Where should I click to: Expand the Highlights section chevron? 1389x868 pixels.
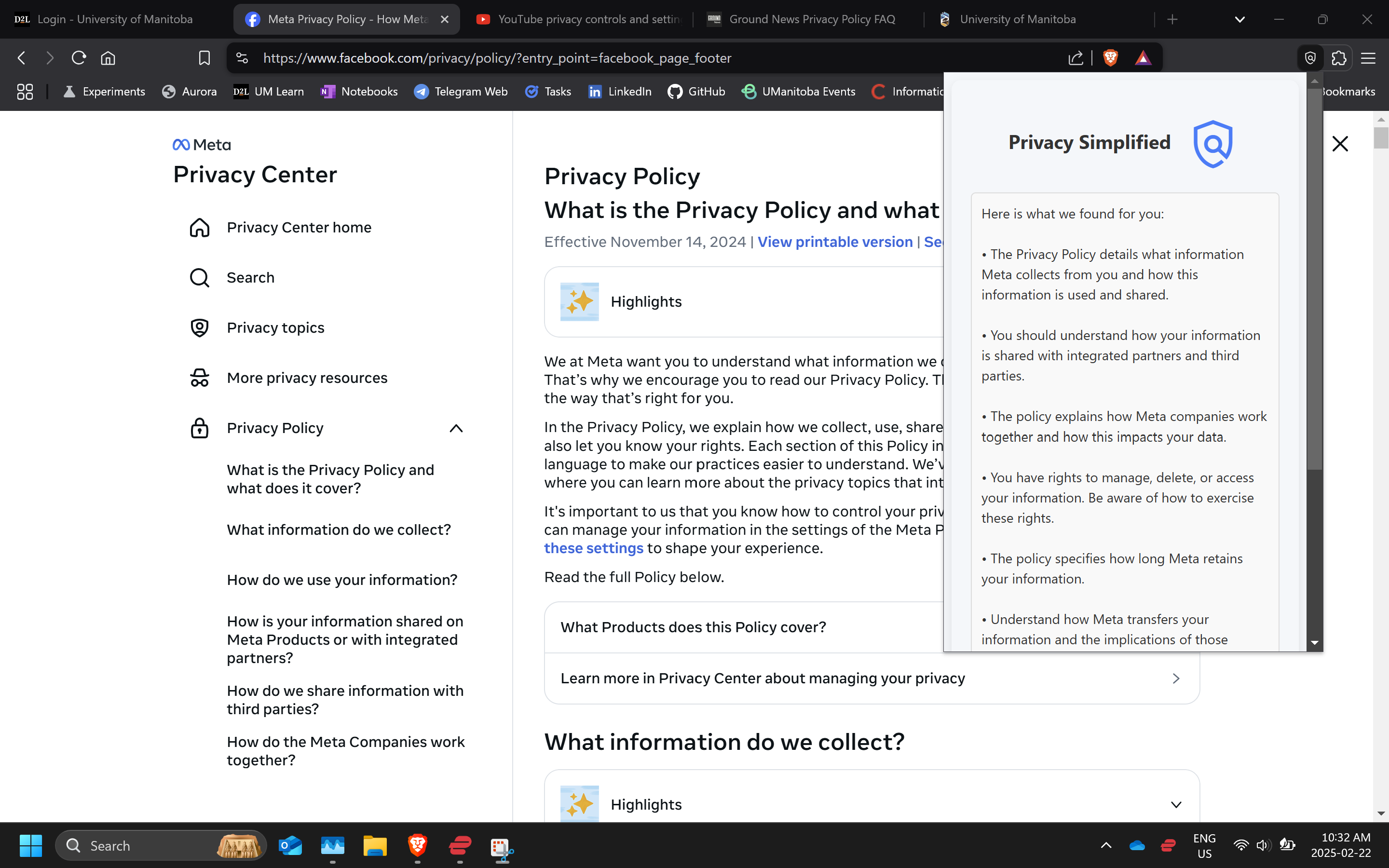(x=1175, y=804)
